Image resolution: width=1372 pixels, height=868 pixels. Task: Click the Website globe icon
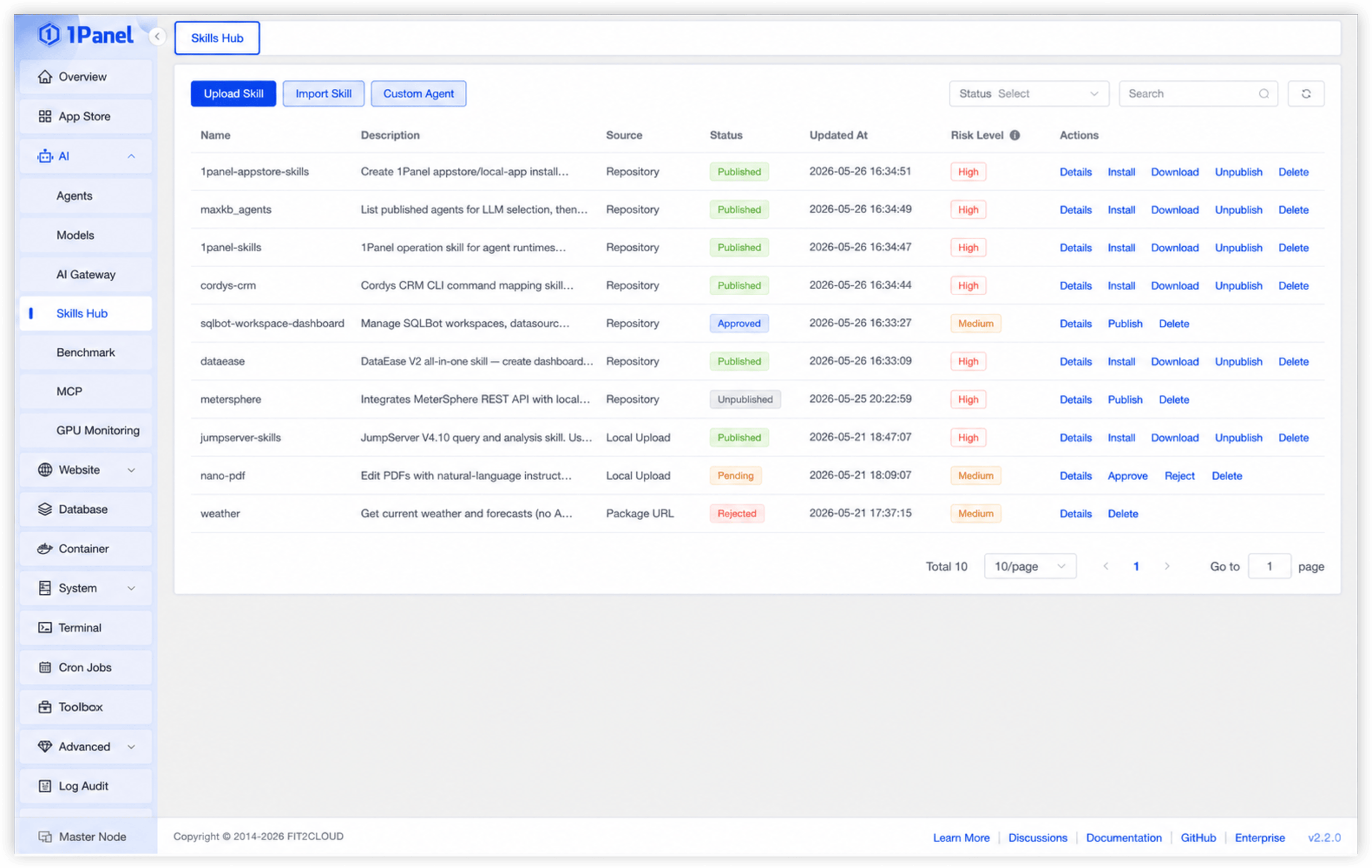45,470
